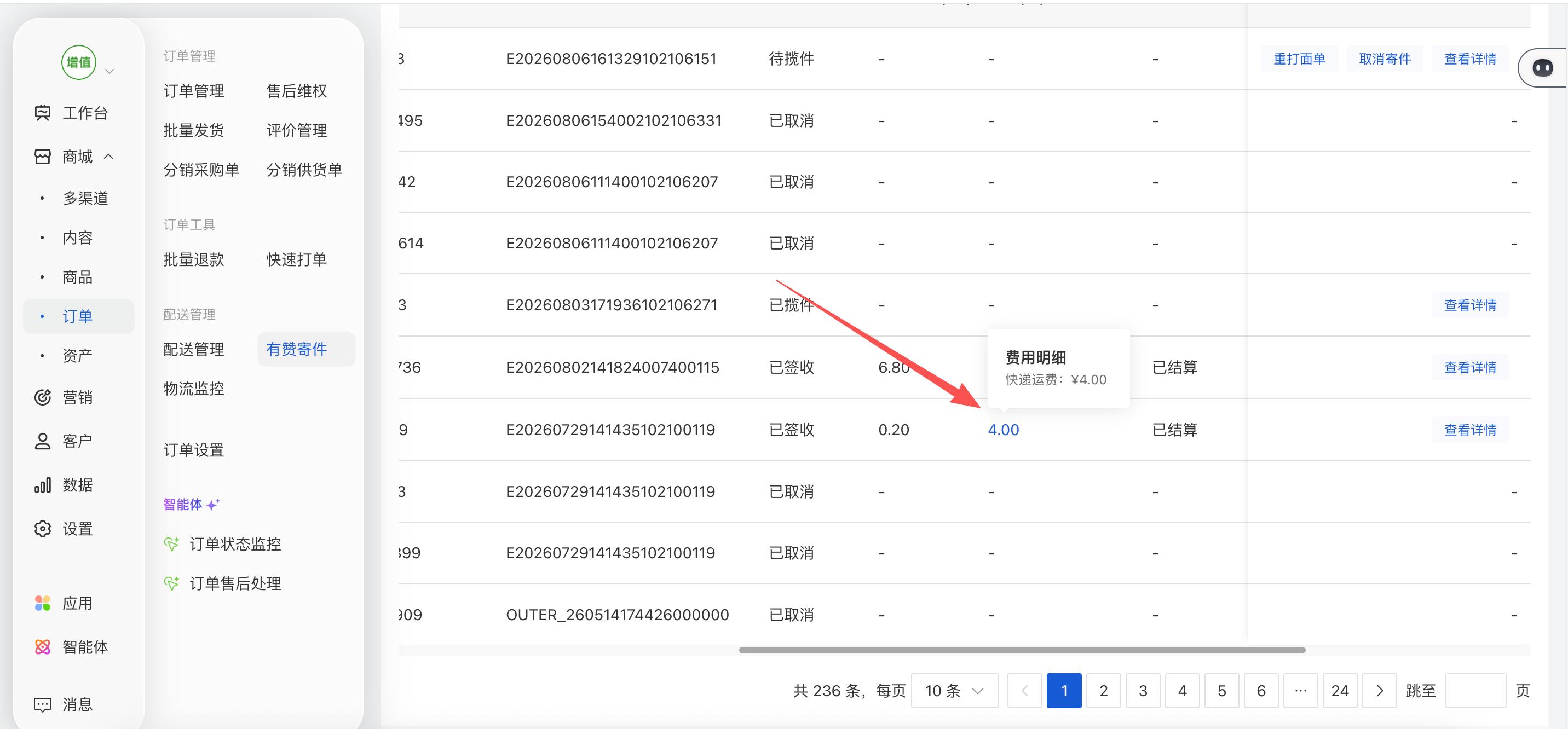
Task: Open 内容 in the sidebar
Action: [x=78, y=238]
